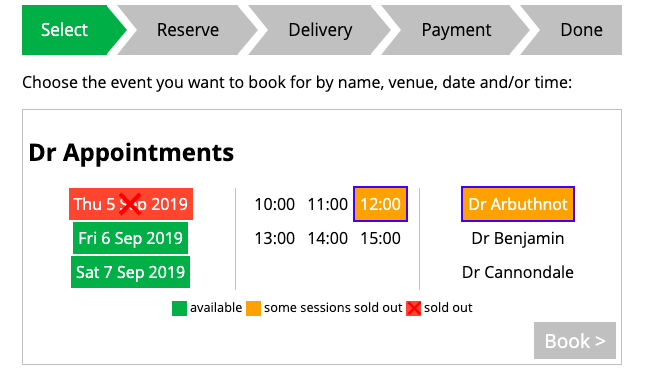
Task: Select Dr Arbuthnot venue option
Action: tap(518, 204)
